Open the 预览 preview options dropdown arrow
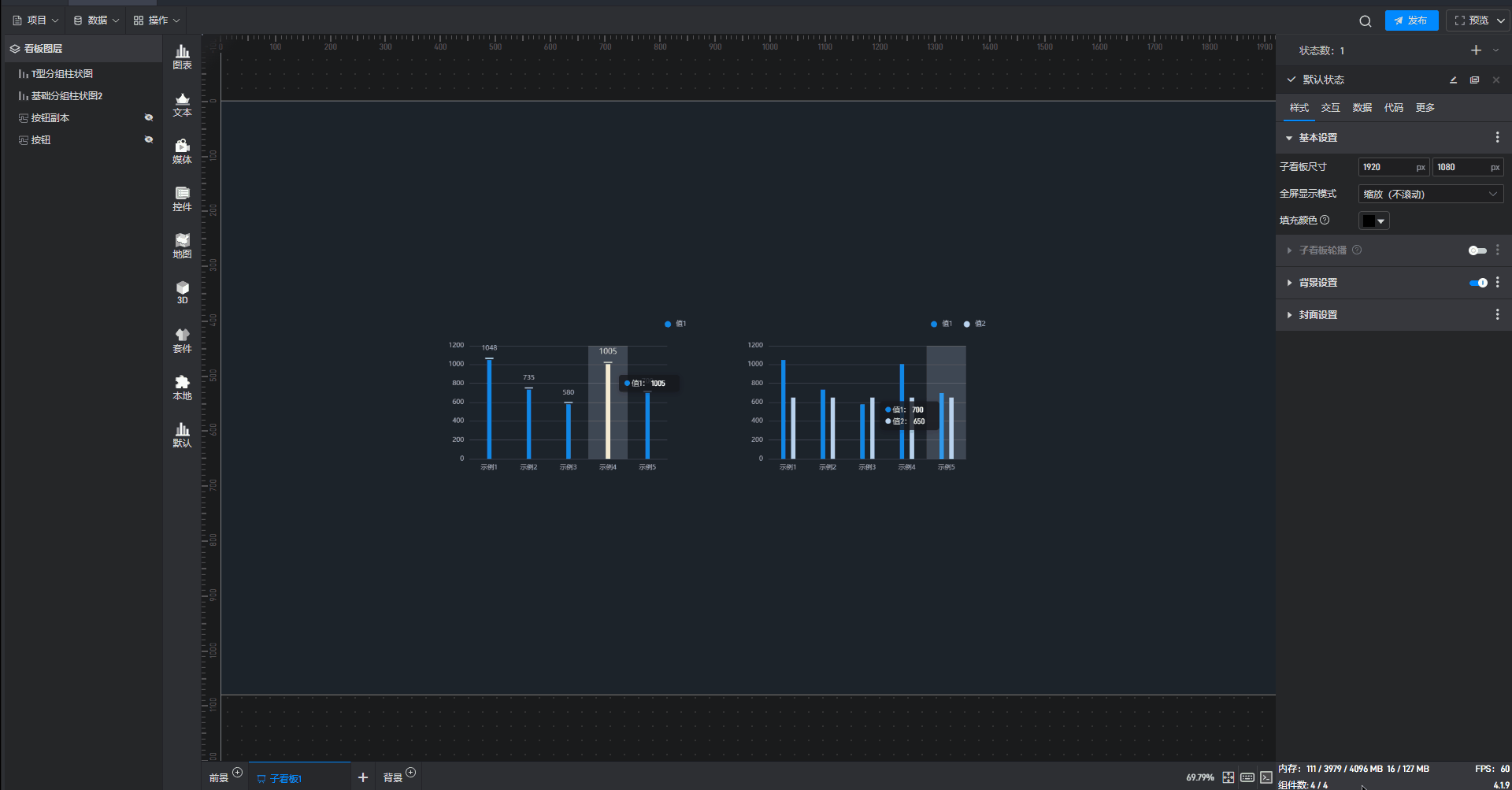Image resolution: width=1512 pixels, height=790 pixels. point(1501,21)
